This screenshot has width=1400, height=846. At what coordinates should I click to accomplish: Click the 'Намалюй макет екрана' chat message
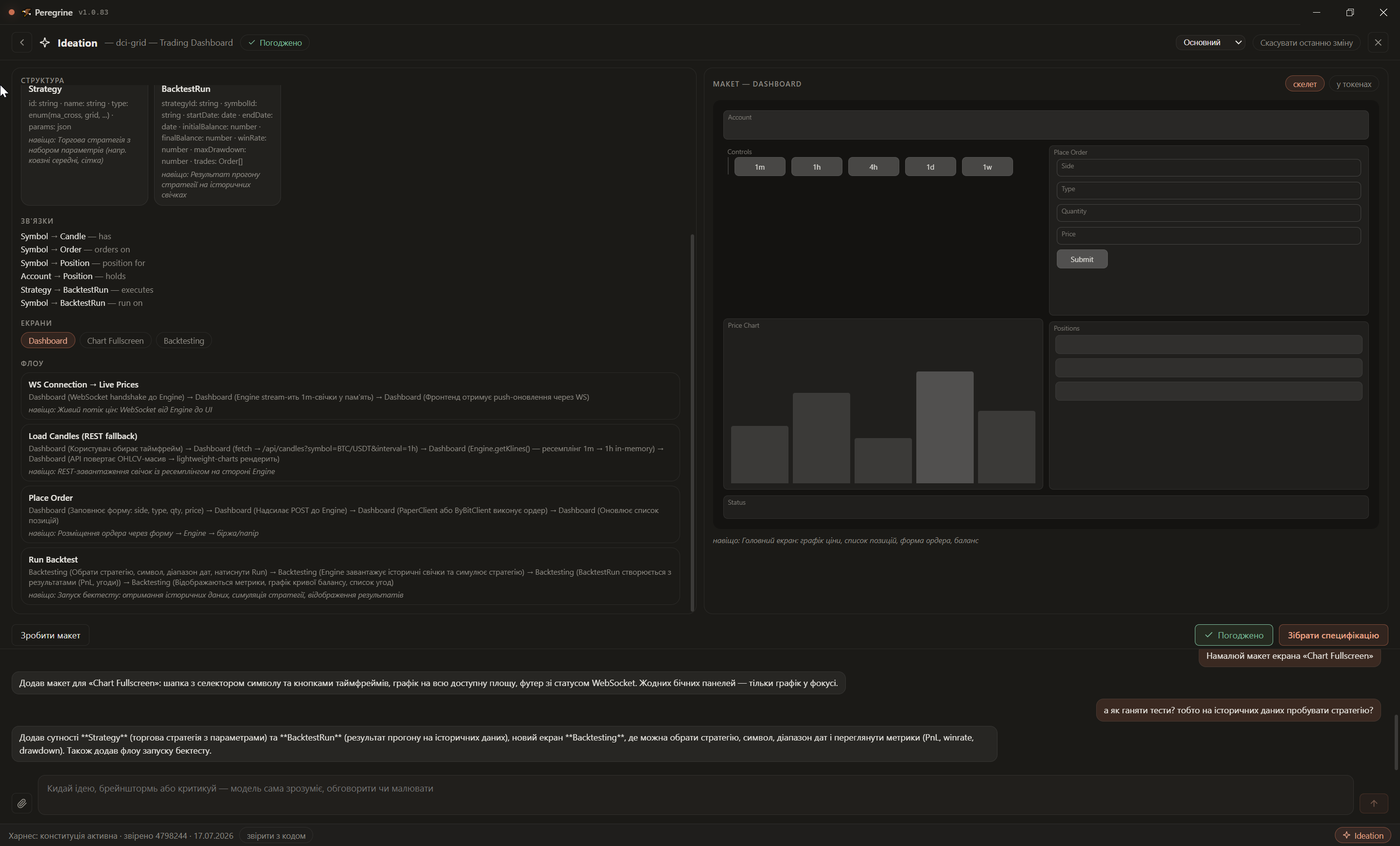point(1289,656)
